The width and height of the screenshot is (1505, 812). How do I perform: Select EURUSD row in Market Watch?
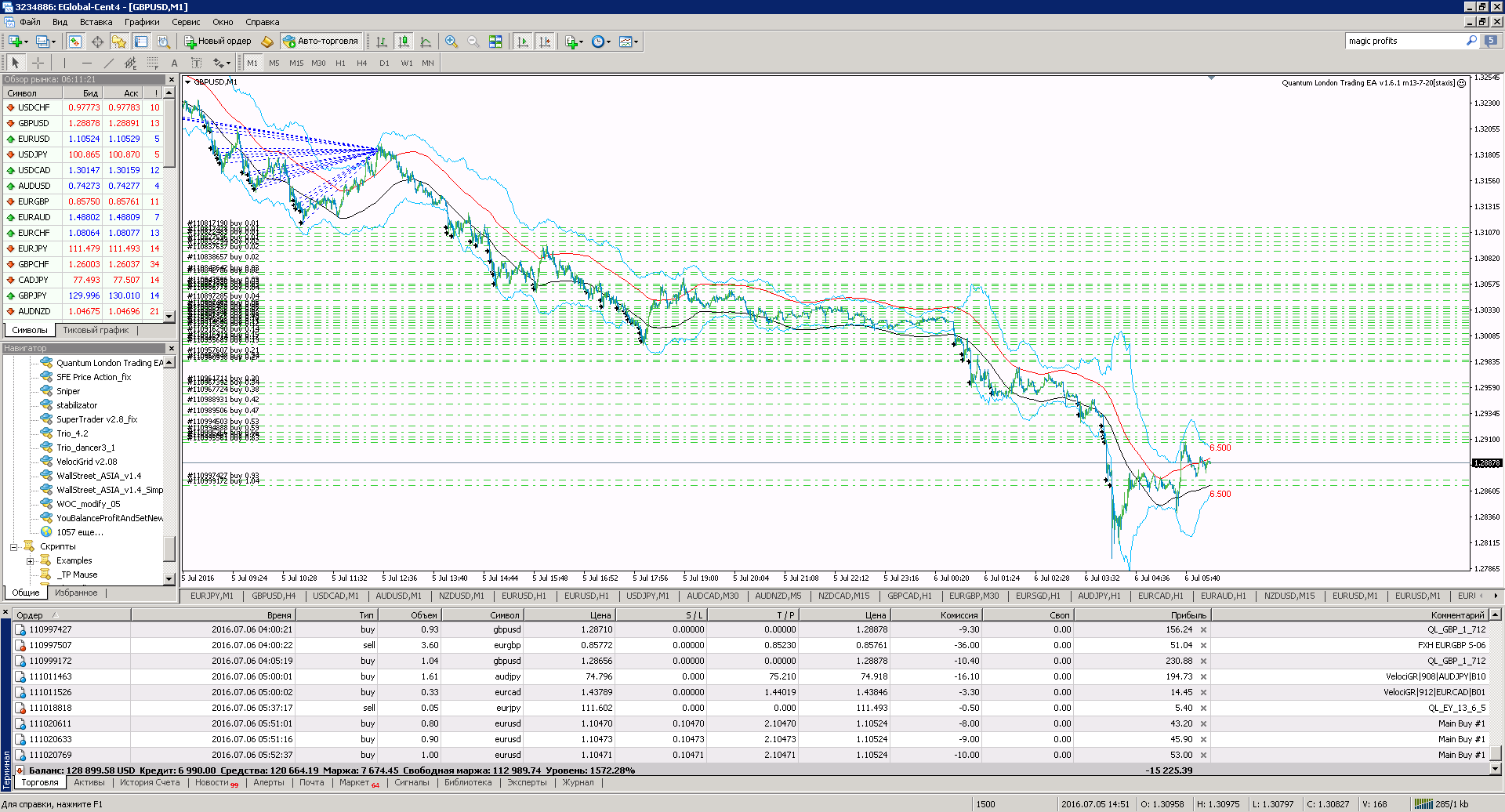click(83, 139)
